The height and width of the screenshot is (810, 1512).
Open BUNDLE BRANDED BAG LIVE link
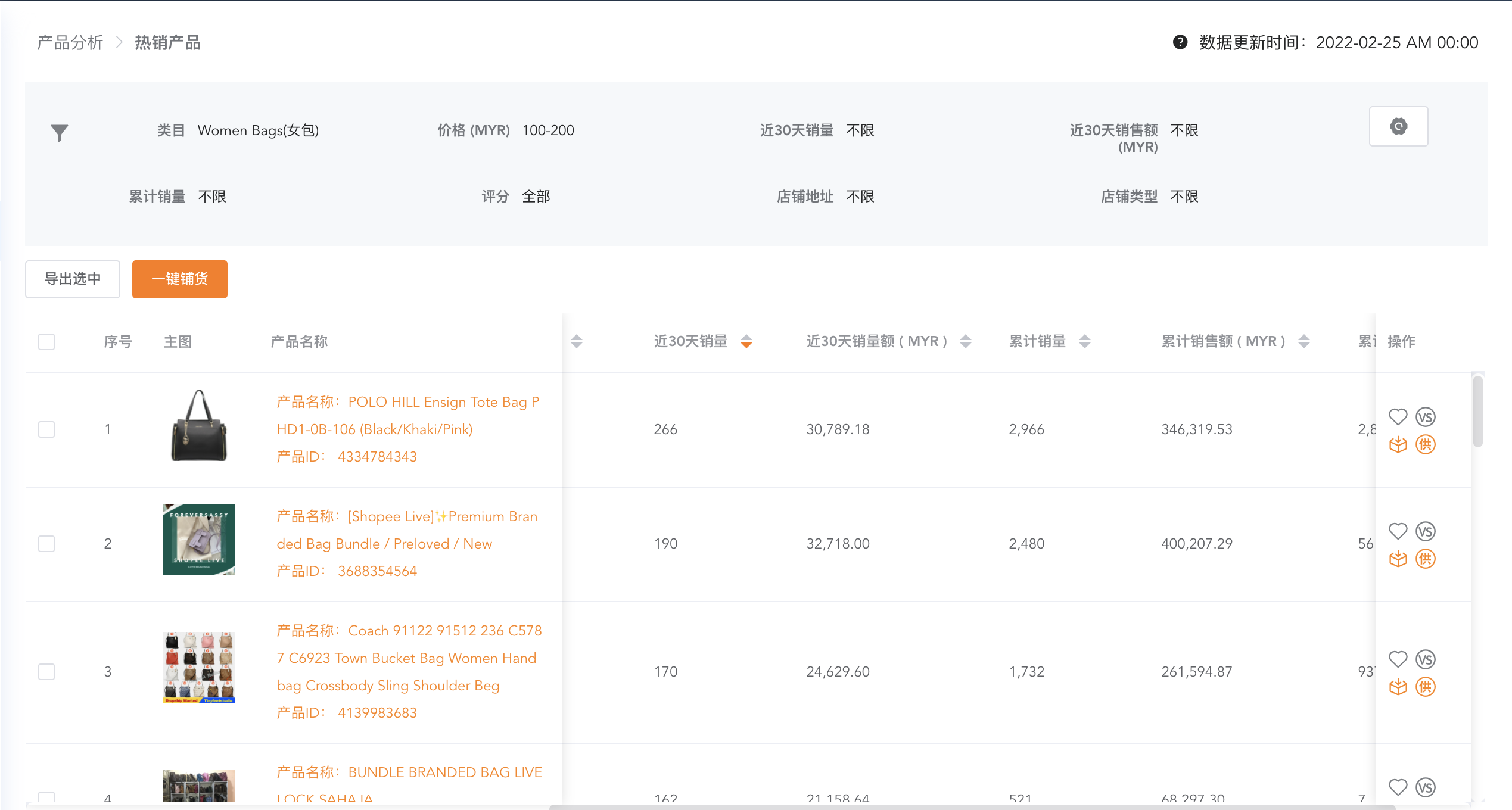(409, 783)
